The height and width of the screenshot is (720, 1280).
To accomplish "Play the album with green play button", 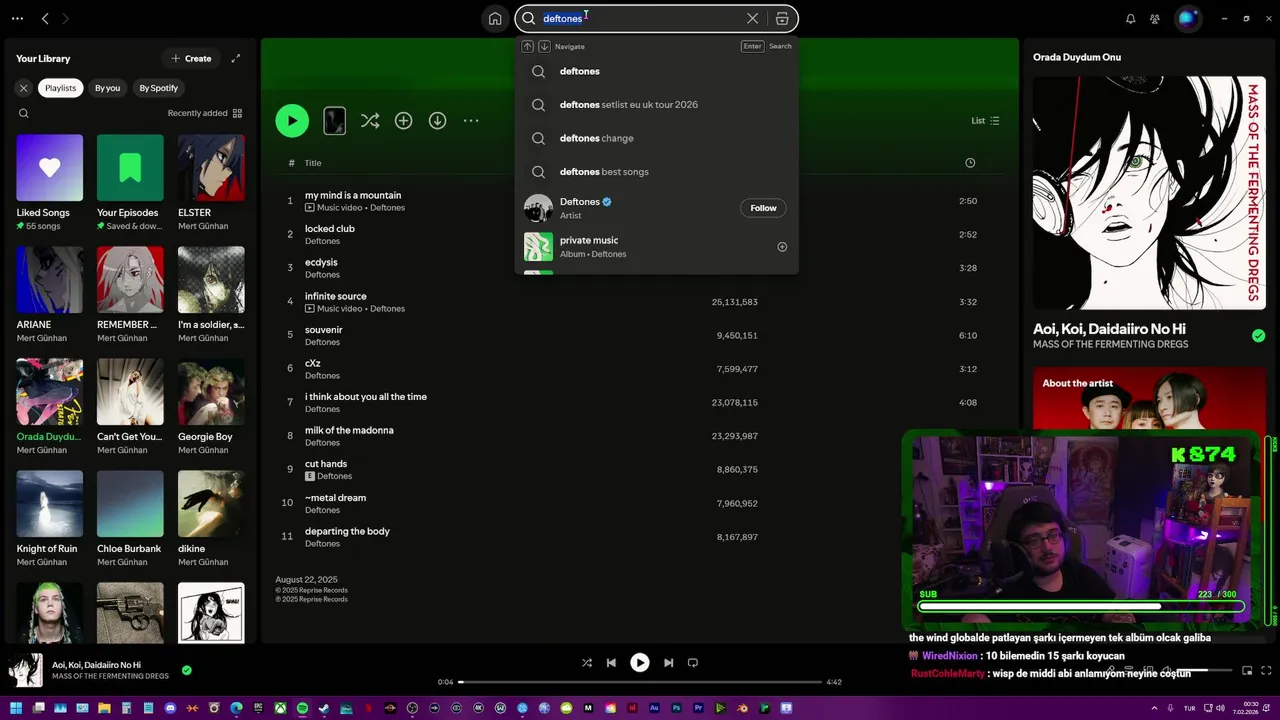I will (x=292, y=121).
